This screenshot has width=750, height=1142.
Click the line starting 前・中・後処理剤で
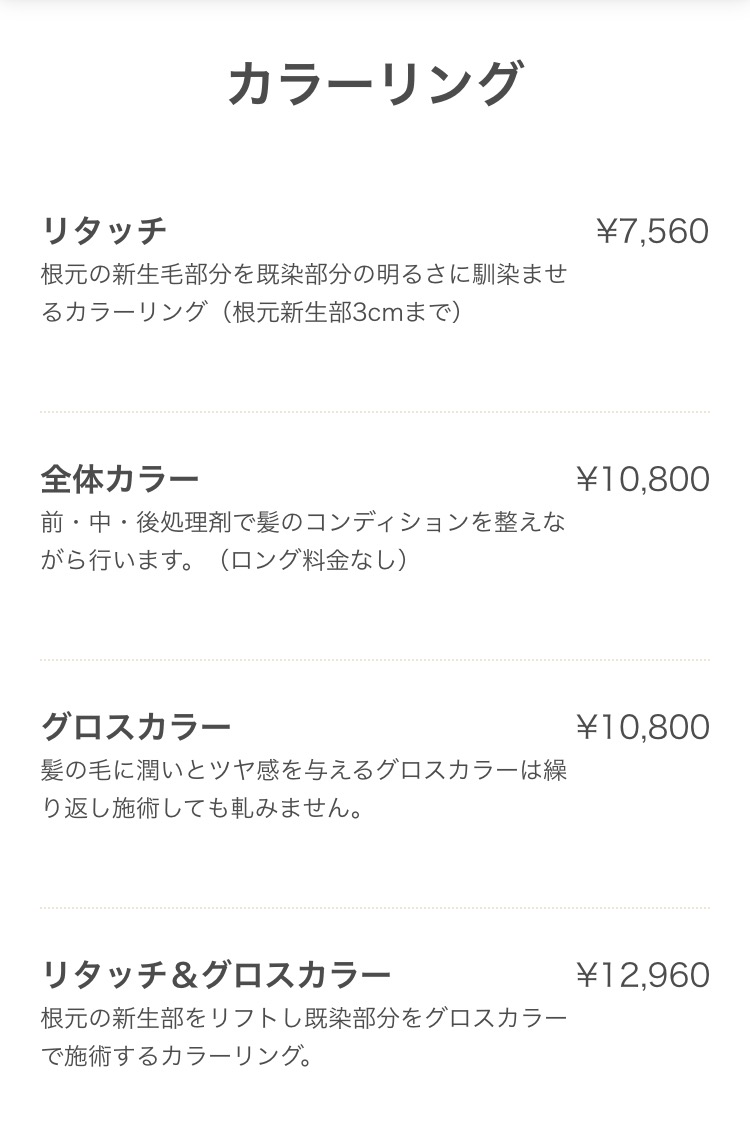pyautogui.click(x=303, y=522)
